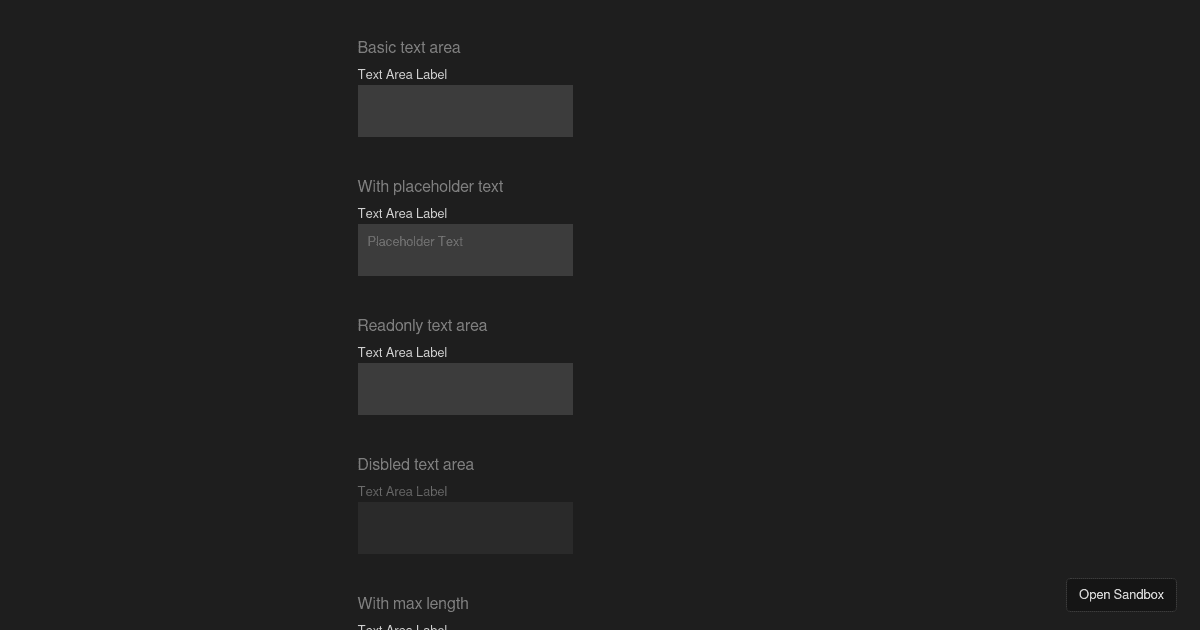Activate Open Sandbox in bottom right corner
The image size is (1200, 630).
(x=1121, y=594)
